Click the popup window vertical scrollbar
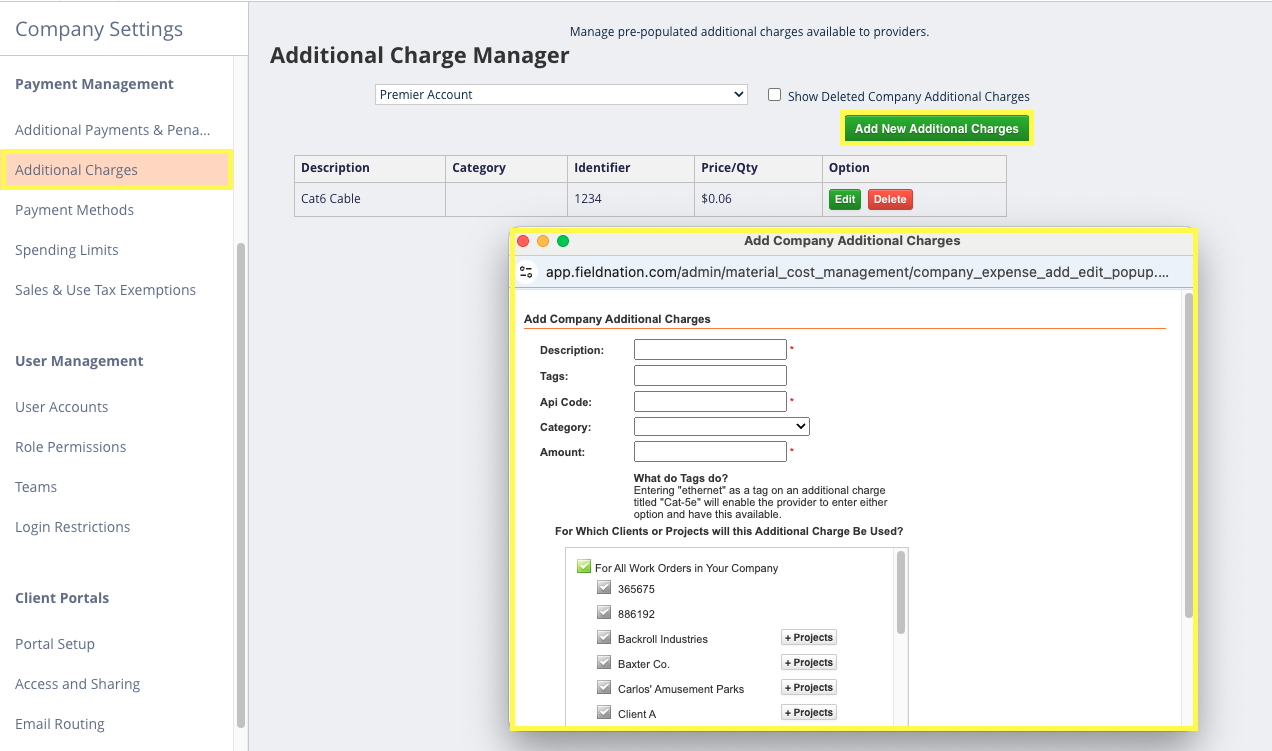Viewport: 1272px width, 751px height. 1188,455
